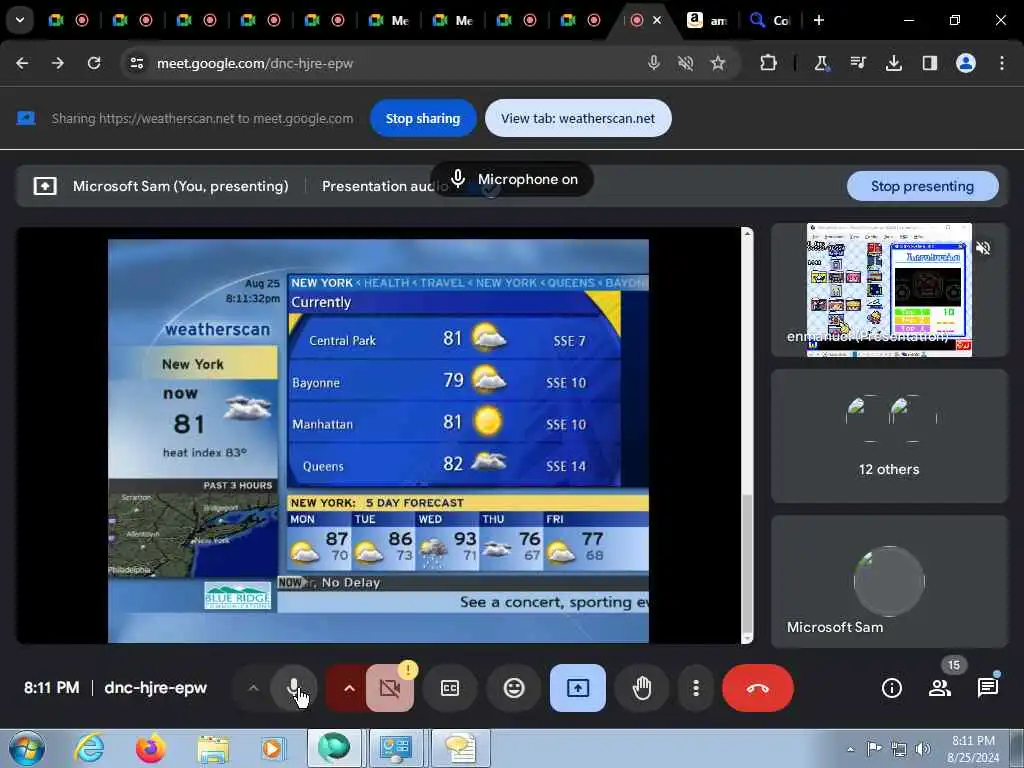Open the Chrome extensions puzzle icon
This screenshot has width=1024, height=768.
[x=769, y=63]
